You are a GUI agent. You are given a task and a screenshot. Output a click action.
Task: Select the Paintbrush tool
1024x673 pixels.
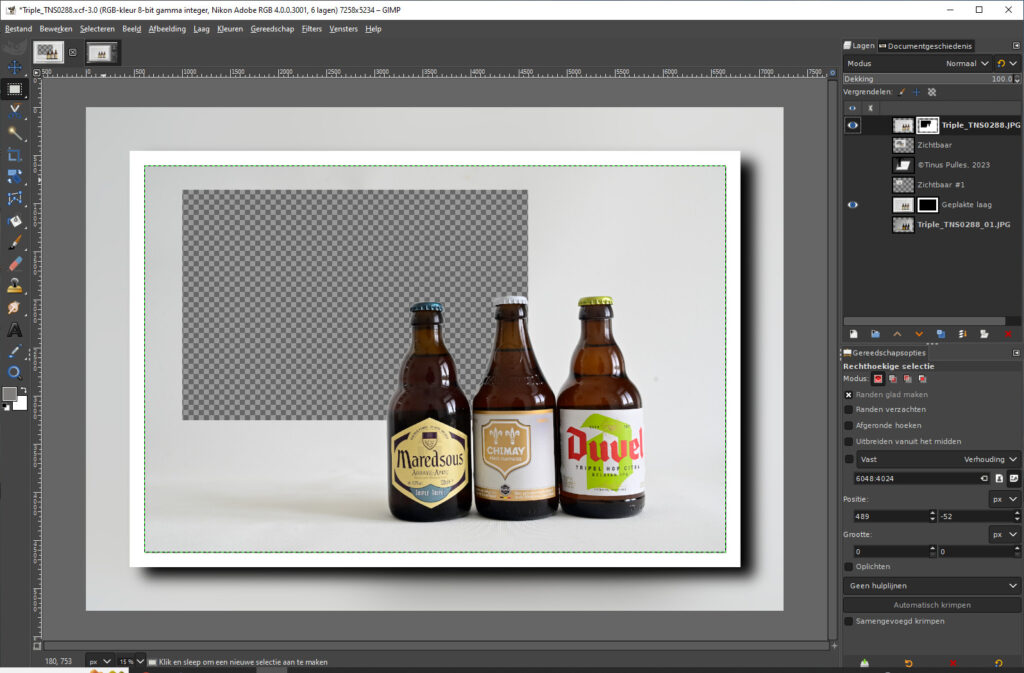point(14,242)
